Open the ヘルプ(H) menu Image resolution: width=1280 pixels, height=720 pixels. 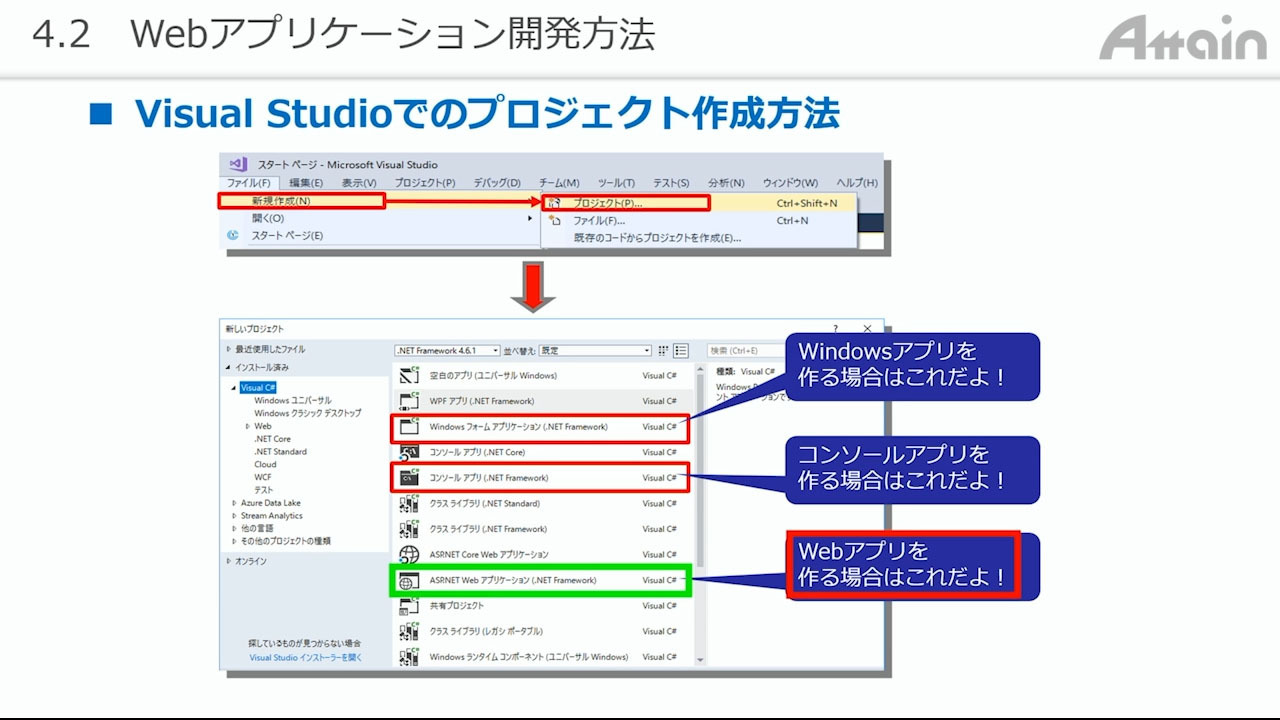coord(857,183)
